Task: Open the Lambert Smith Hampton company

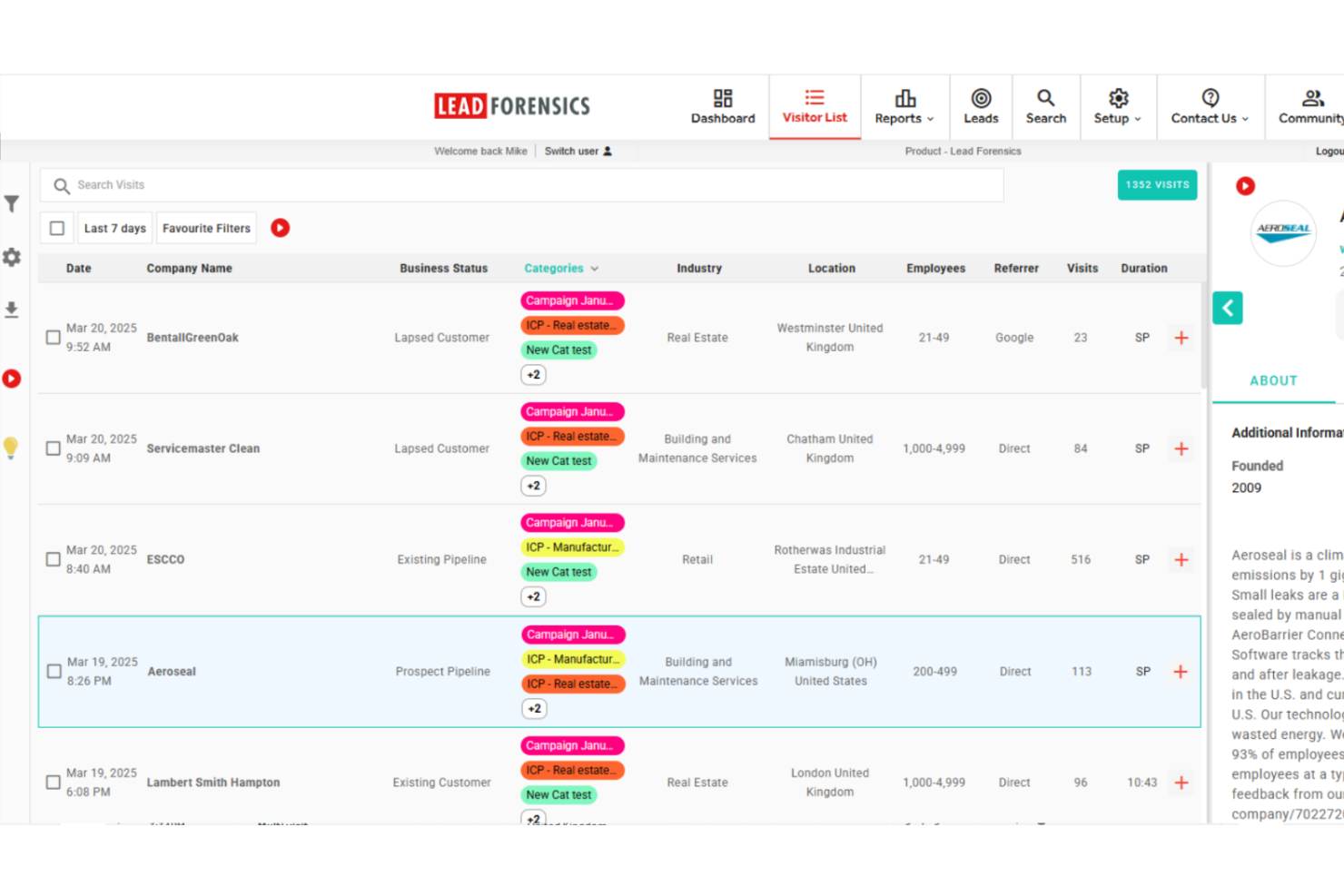Action: point(213,783)
